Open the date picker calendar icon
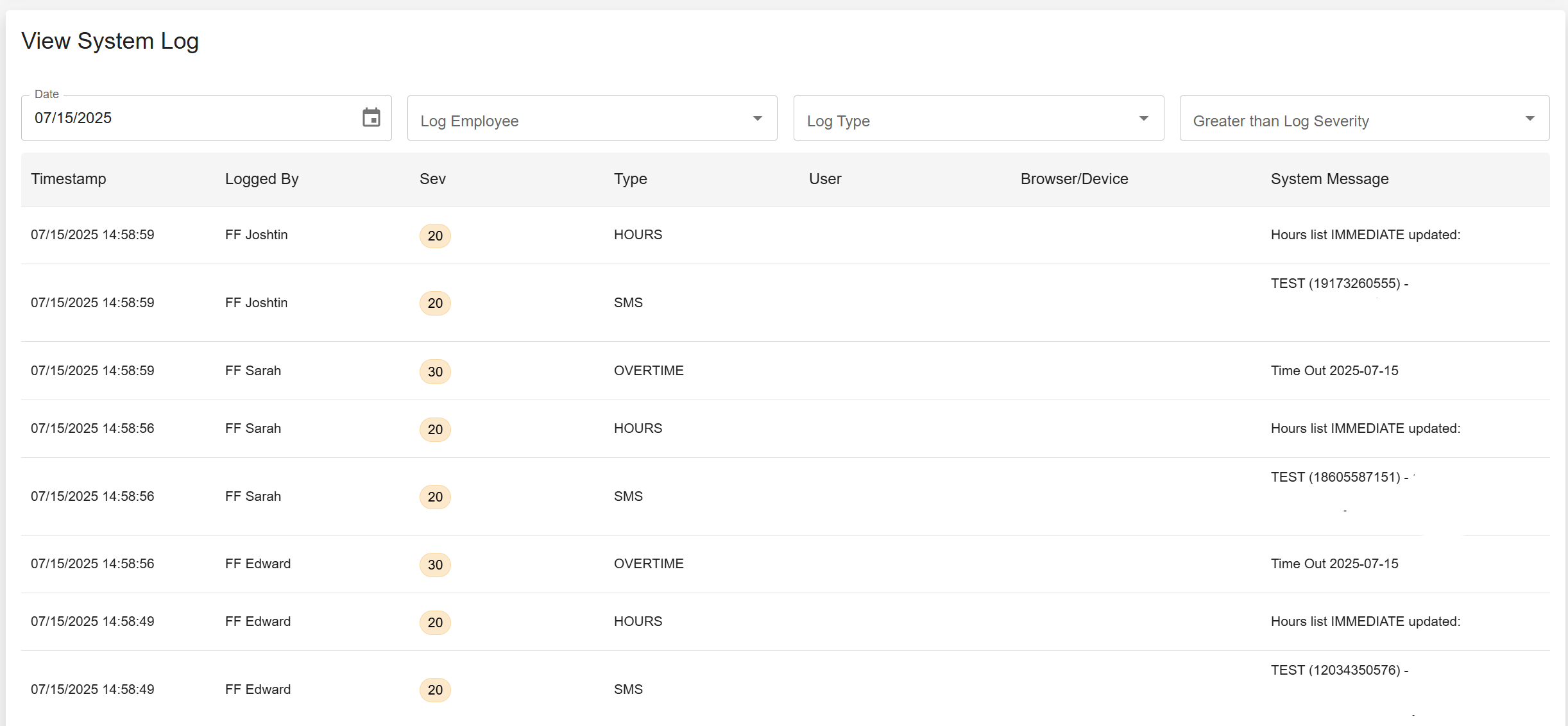The height and width of the screenshot is (726, 1568). coord(371,118)
